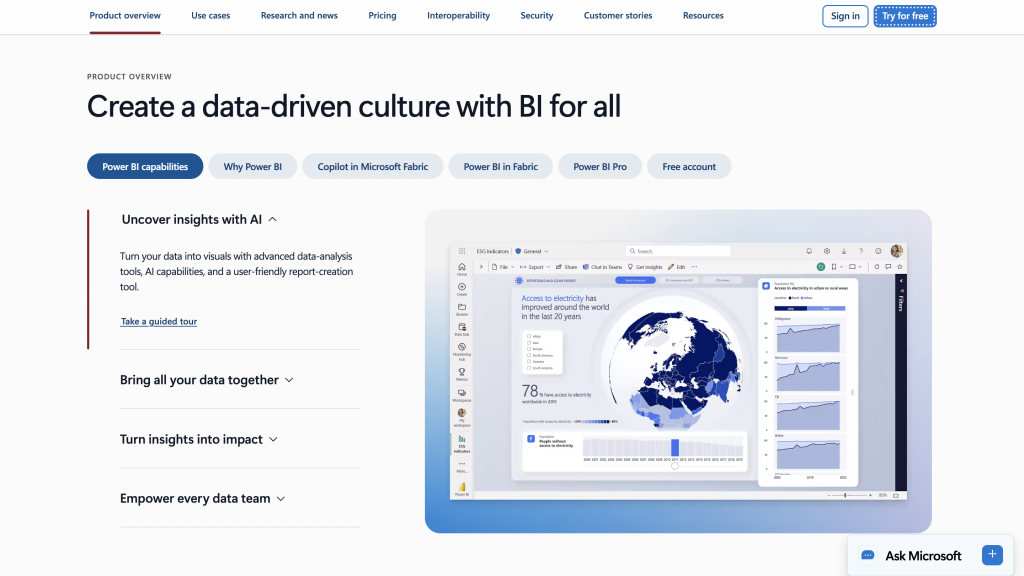
Task: Follow the Take a guided tour link
Action: [158, 321]
